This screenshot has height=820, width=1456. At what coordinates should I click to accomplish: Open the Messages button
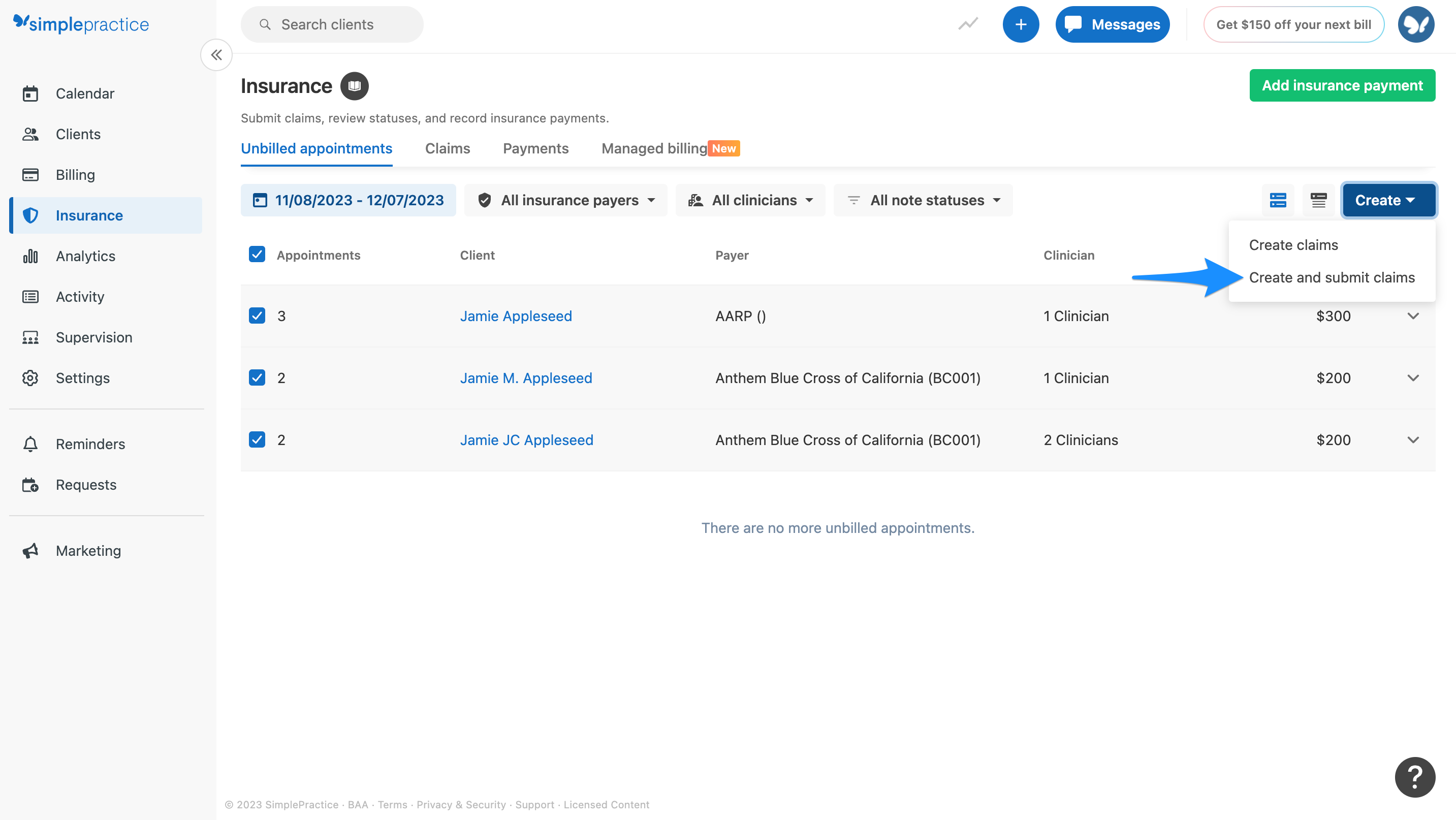tap(1112, 24)
